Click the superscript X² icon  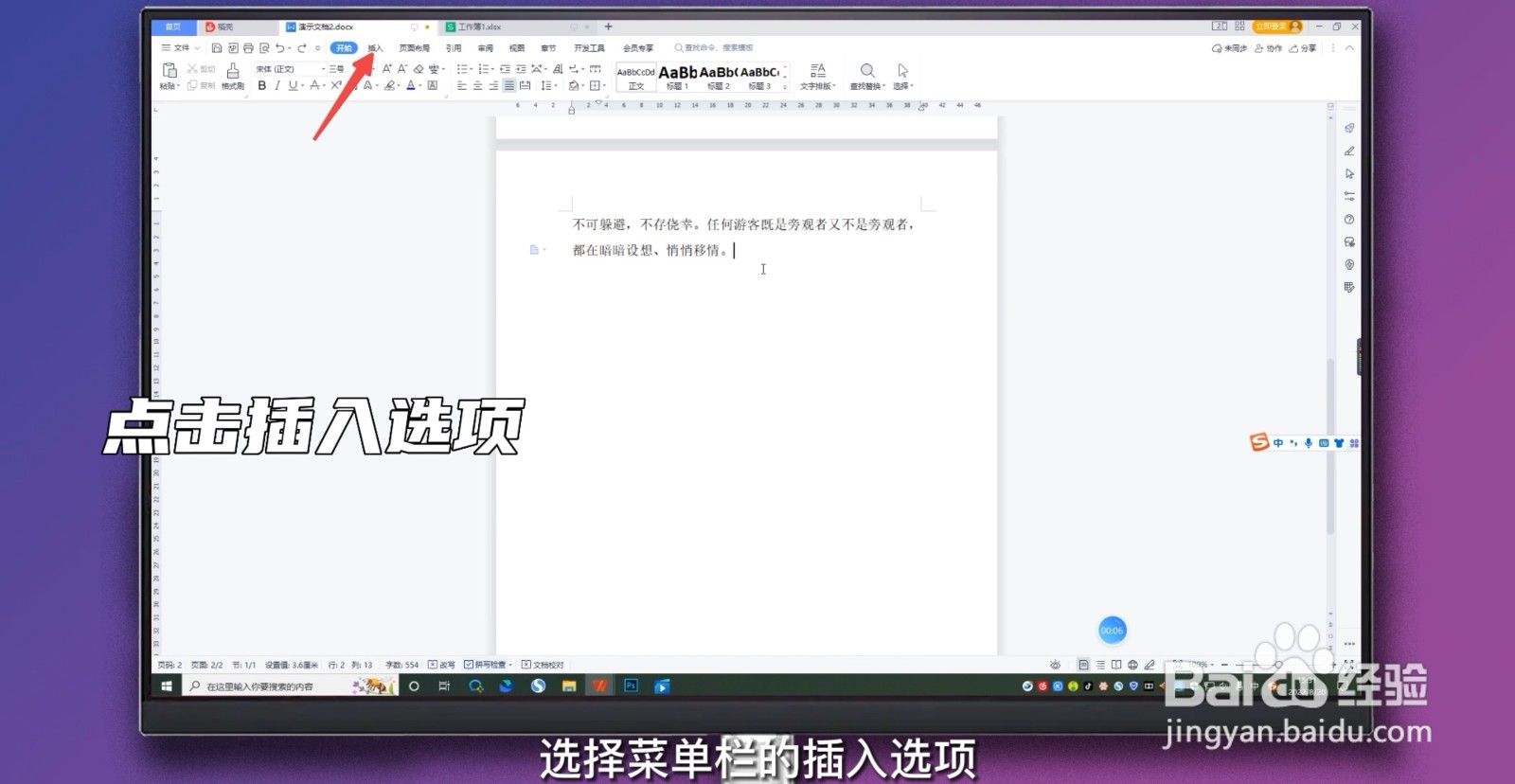[336, 85]
